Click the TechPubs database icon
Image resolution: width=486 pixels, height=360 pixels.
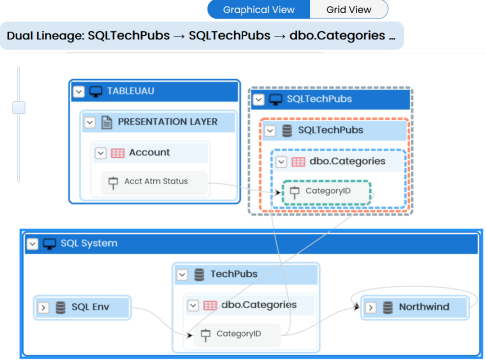tap(199, 275)
